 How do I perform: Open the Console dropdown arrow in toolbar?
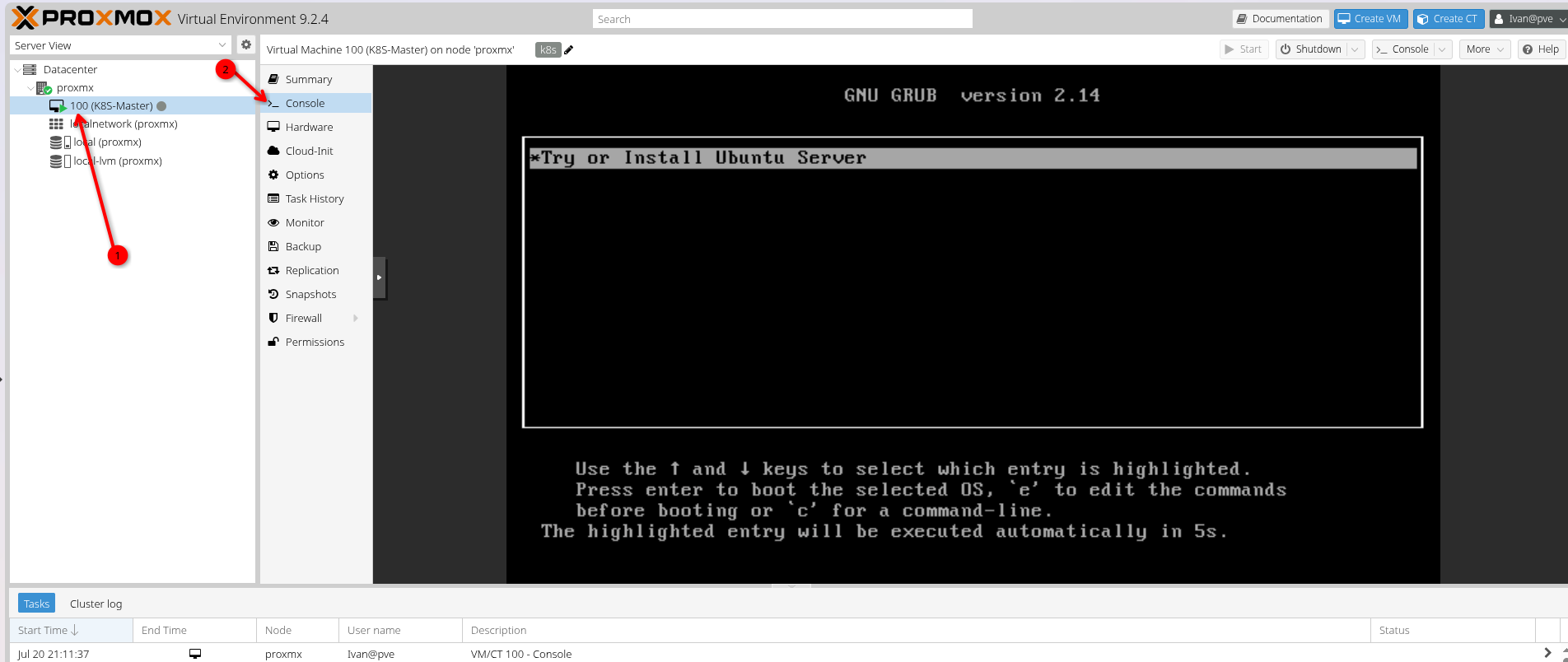click(x=1442, y=49)
